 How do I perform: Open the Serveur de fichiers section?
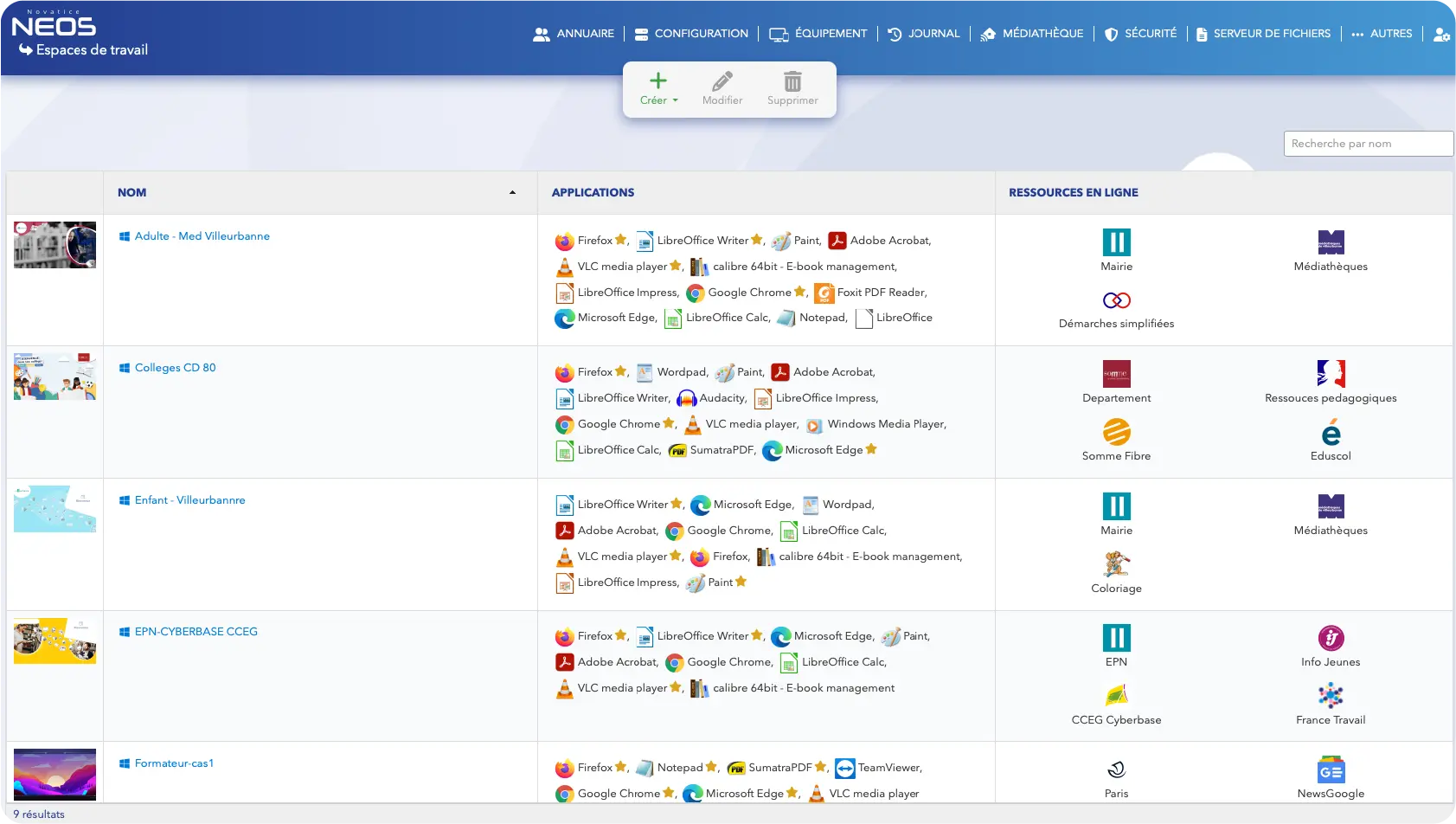point(1262,34)
